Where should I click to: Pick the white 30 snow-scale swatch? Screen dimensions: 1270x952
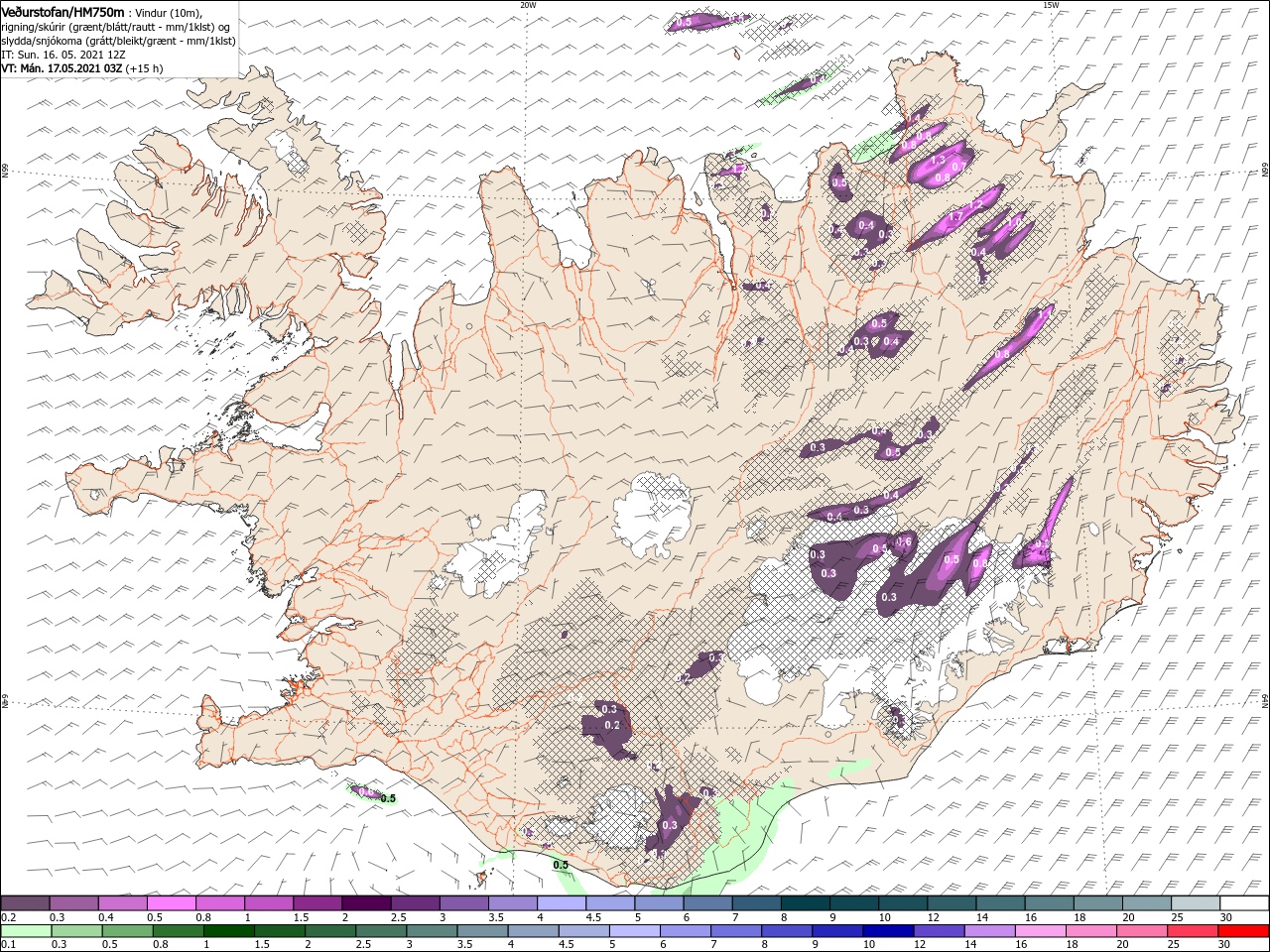1244,902
